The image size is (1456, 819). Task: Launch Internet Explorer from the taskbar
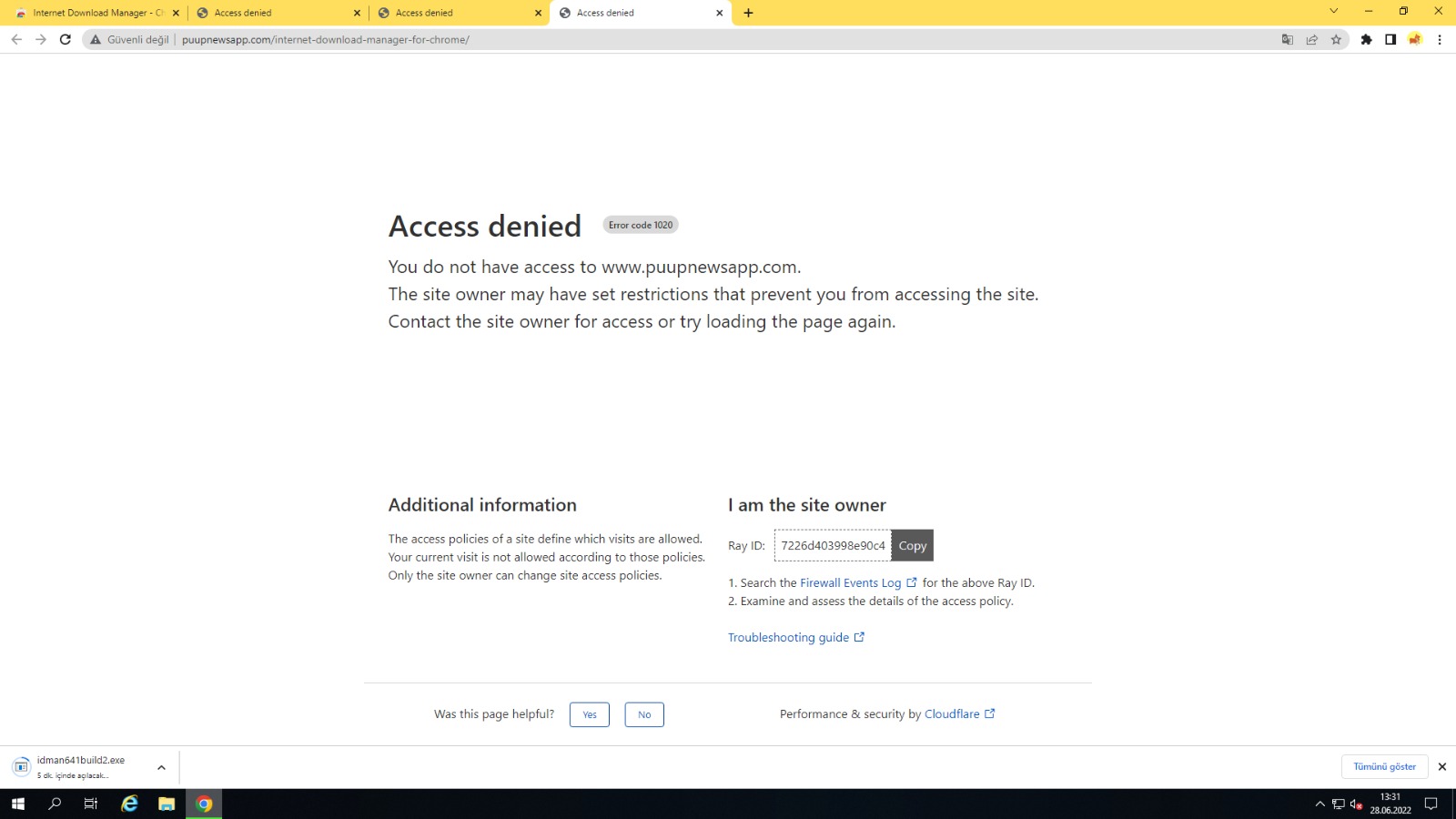point(130,804)
